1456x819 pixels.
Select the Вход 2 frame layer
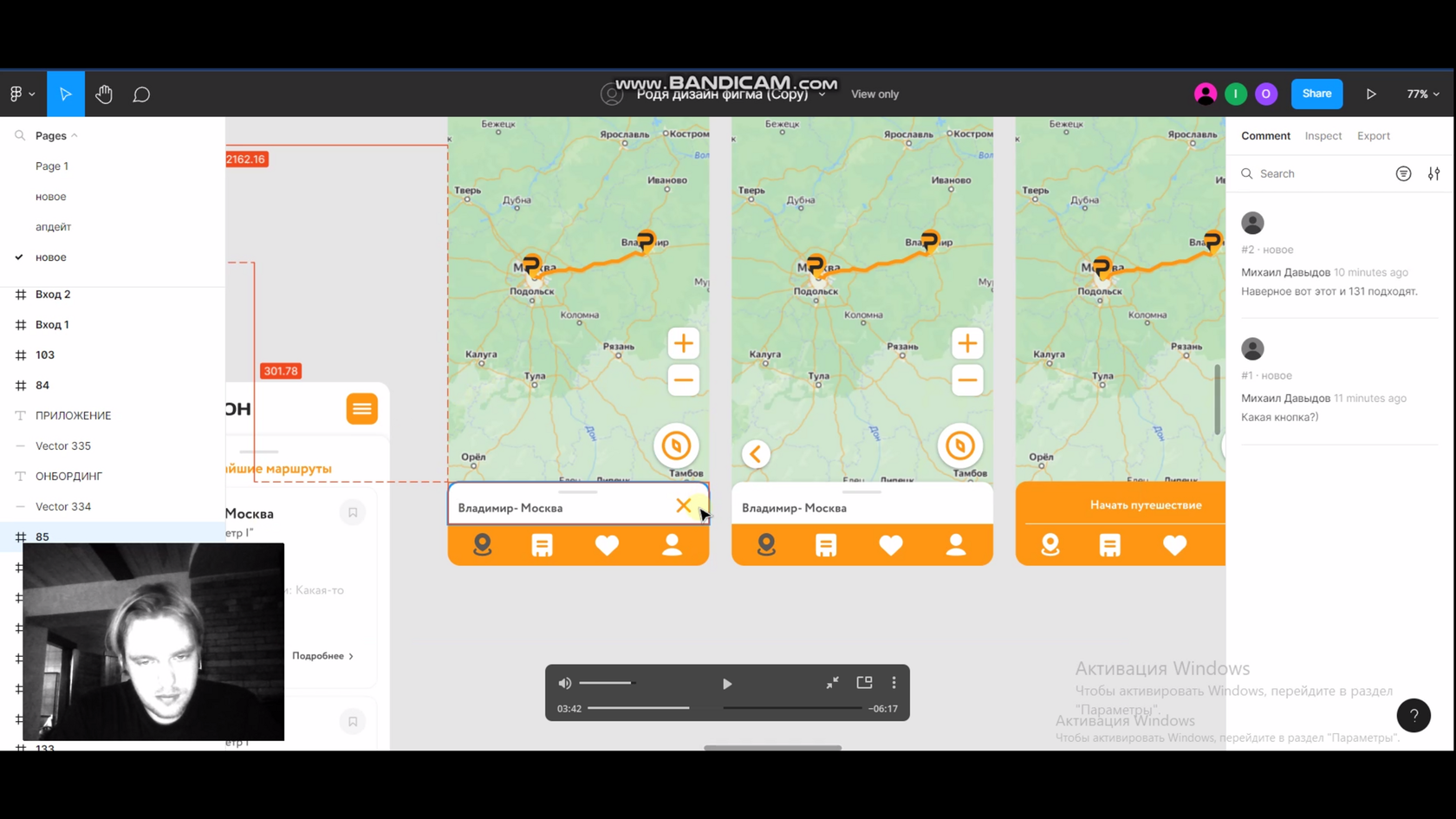click(53, 294)
